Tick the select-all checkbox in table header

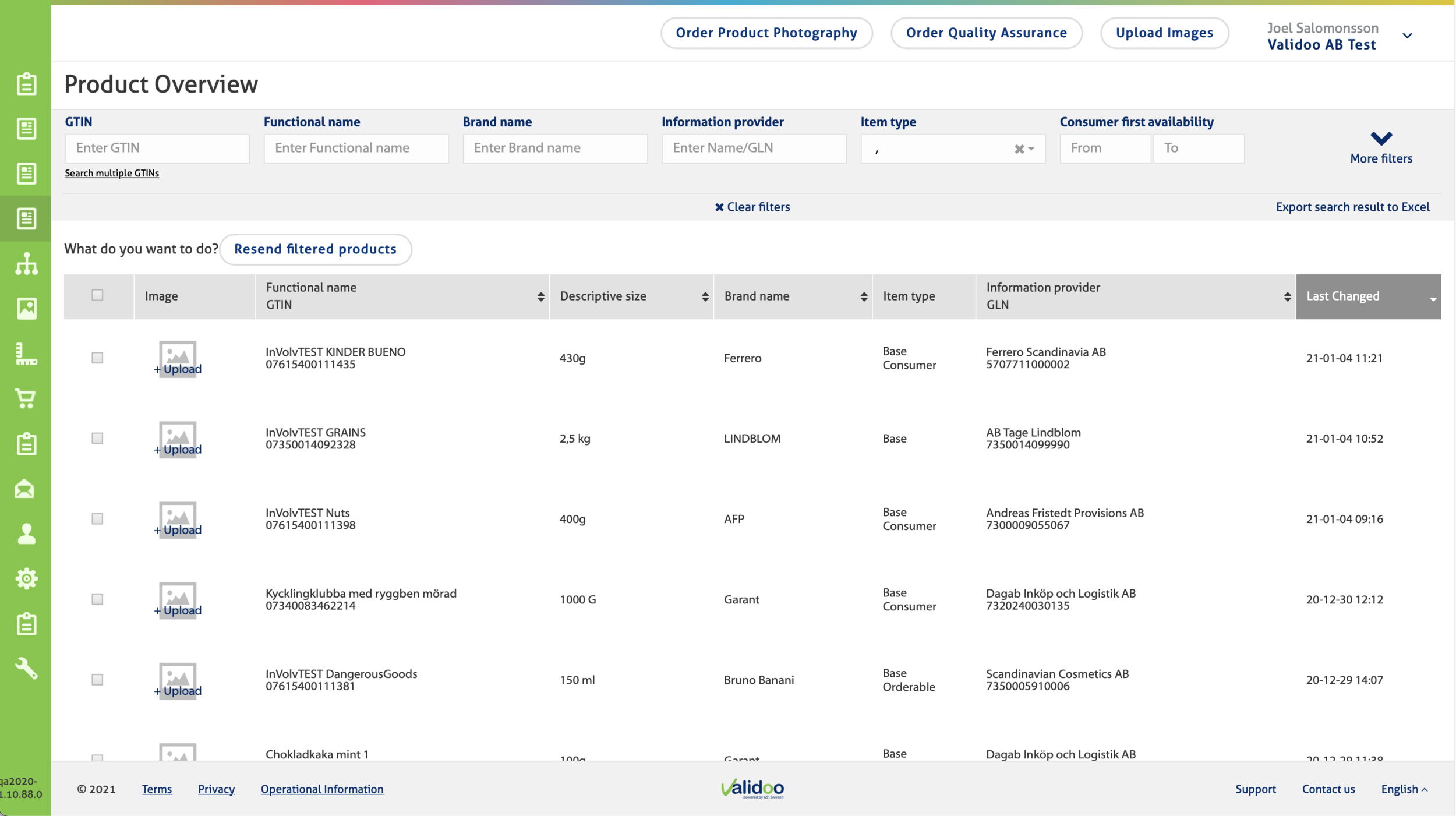97,295
